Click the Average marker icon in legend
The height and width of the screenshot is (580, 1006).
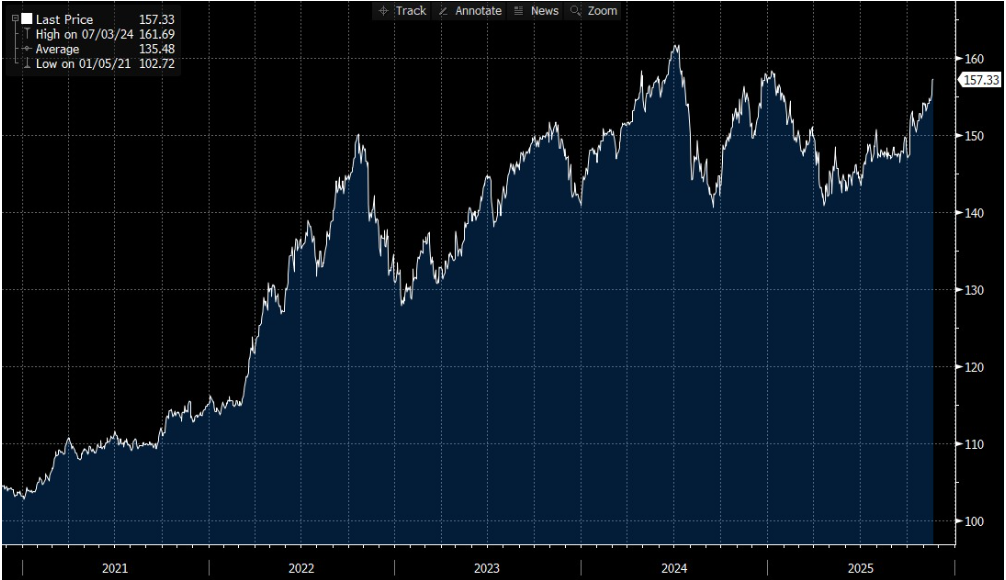(x=27, y=49)
